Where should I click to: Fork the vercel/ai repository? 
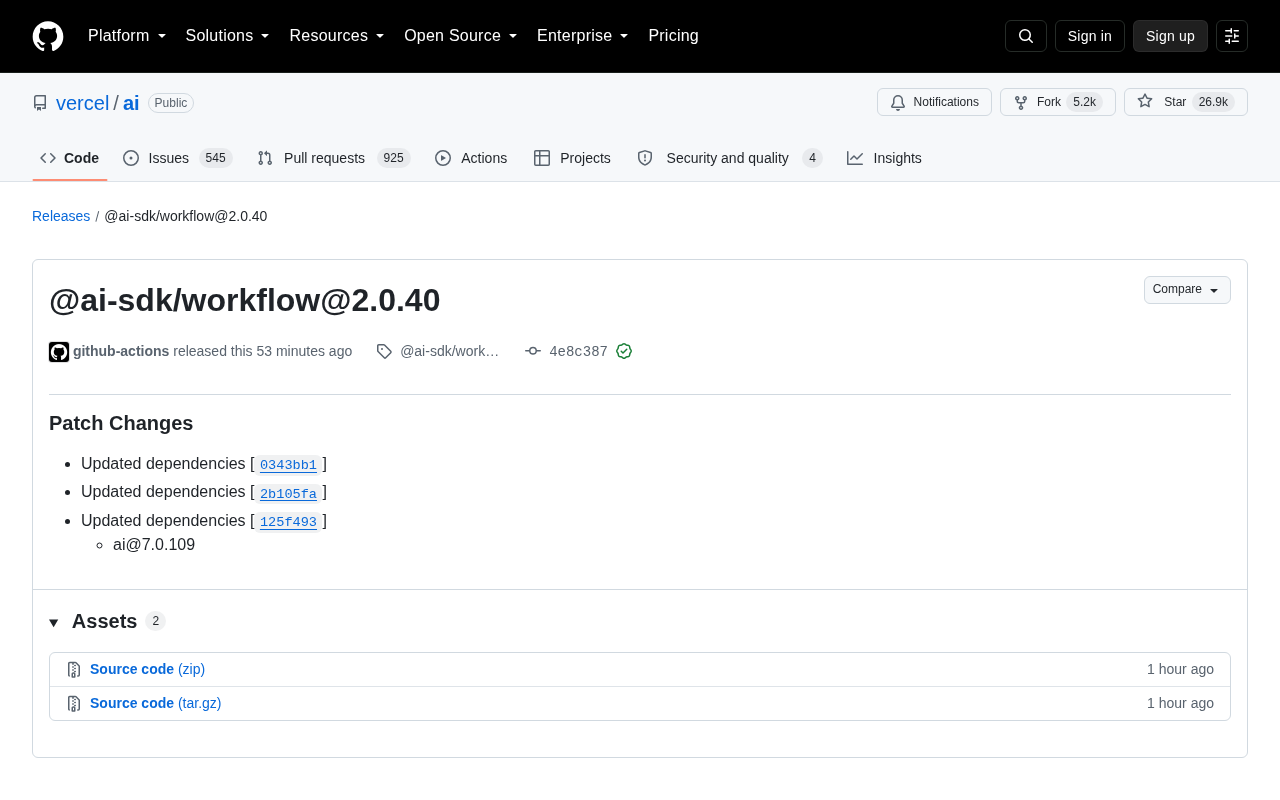pyautogui.click(x=1058, y=102)
